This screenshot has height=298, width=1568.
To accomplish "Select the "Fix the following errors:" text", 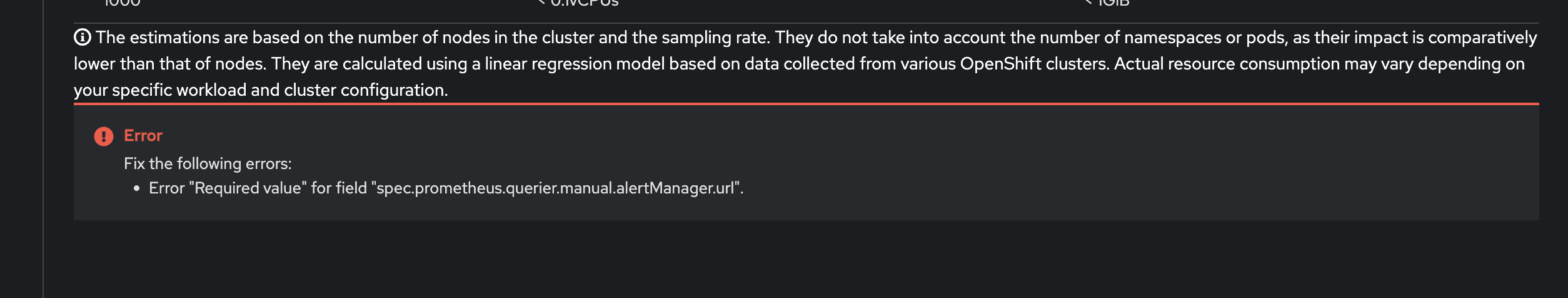I will [x=208, y=163].
